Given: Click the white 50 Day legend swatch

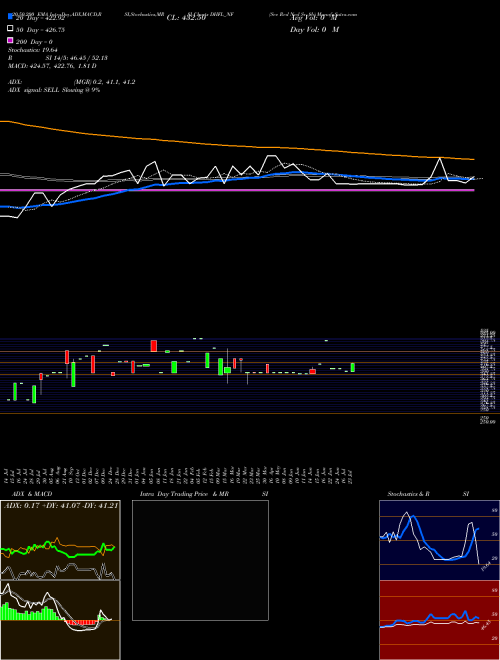Looking at the screenshot, I should 10,29.
